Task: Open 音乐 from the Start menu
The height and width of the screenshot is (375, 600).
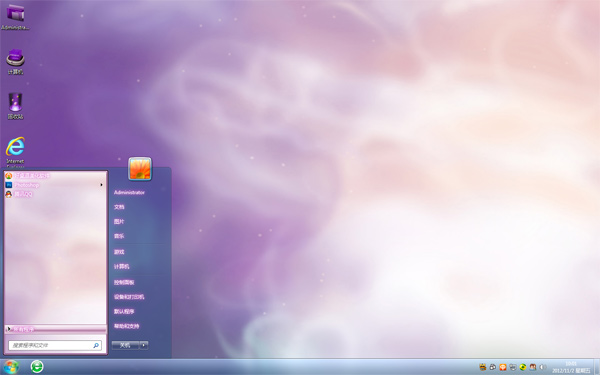Action: pyautogui.click(x=119, y=236)
